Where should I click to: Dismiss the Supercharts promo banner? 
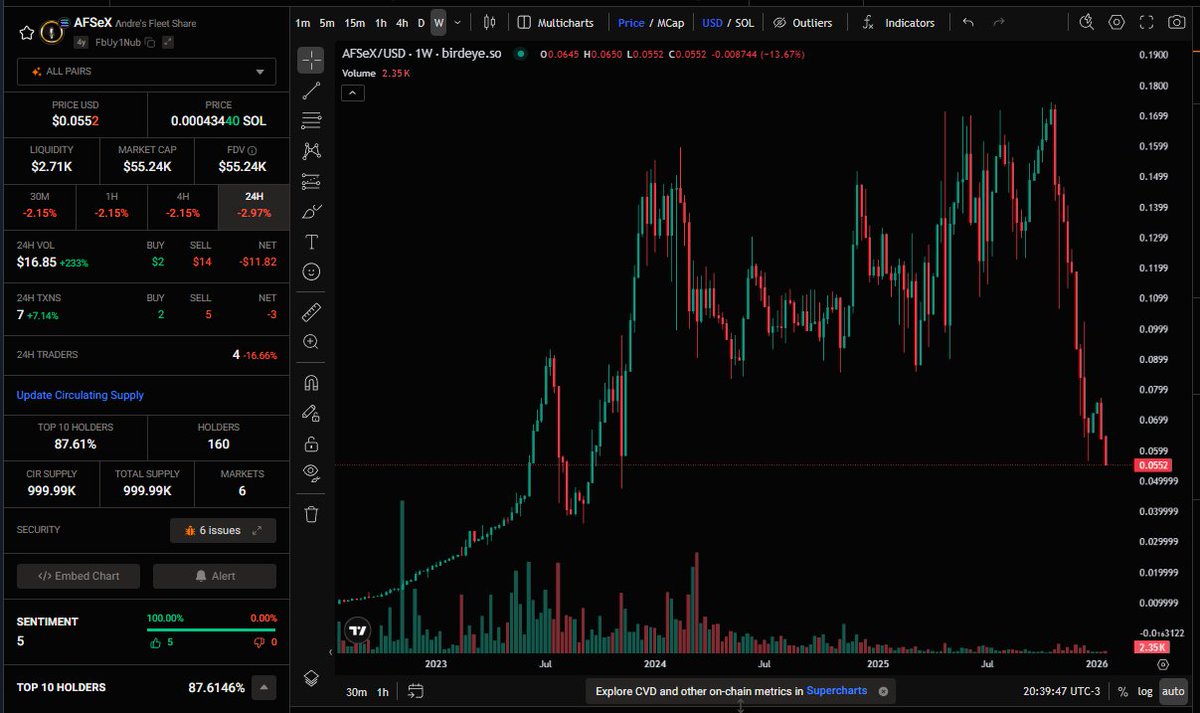pyautogui.click(x=883, y=691)
